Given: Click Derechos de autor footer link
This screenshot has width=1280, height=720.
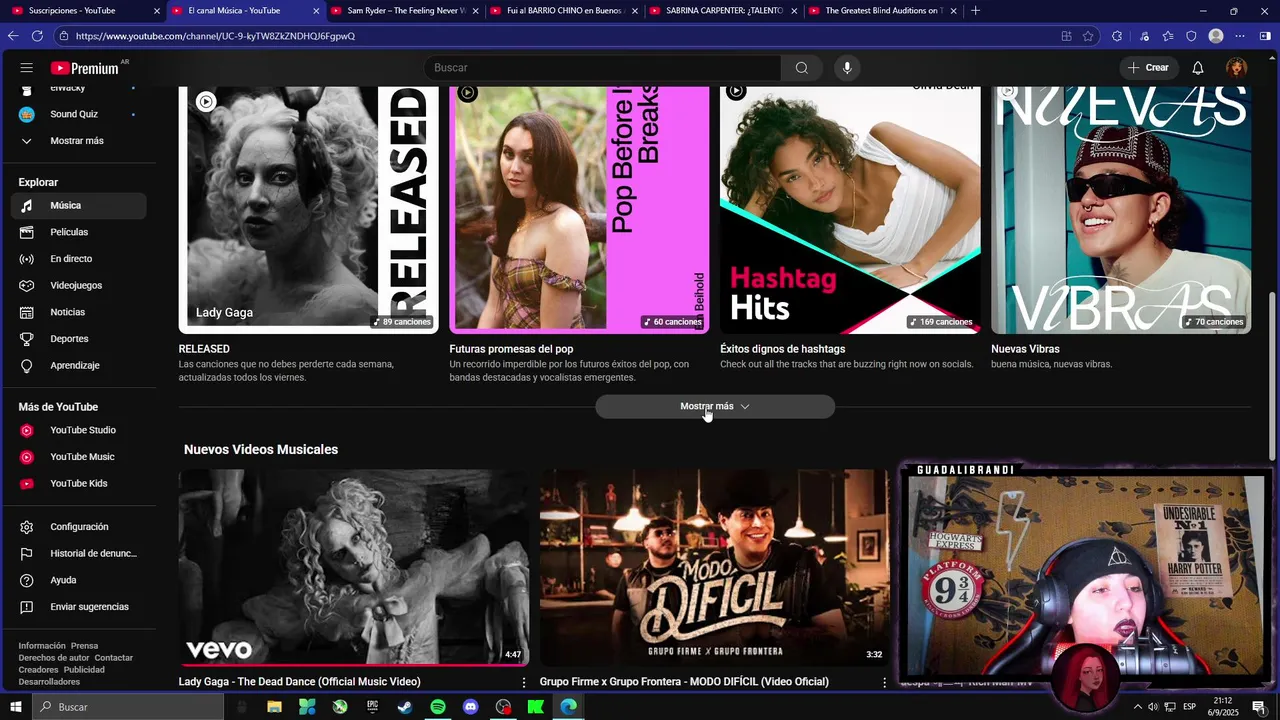Looking at the screenshot, I should pos(54,658).
